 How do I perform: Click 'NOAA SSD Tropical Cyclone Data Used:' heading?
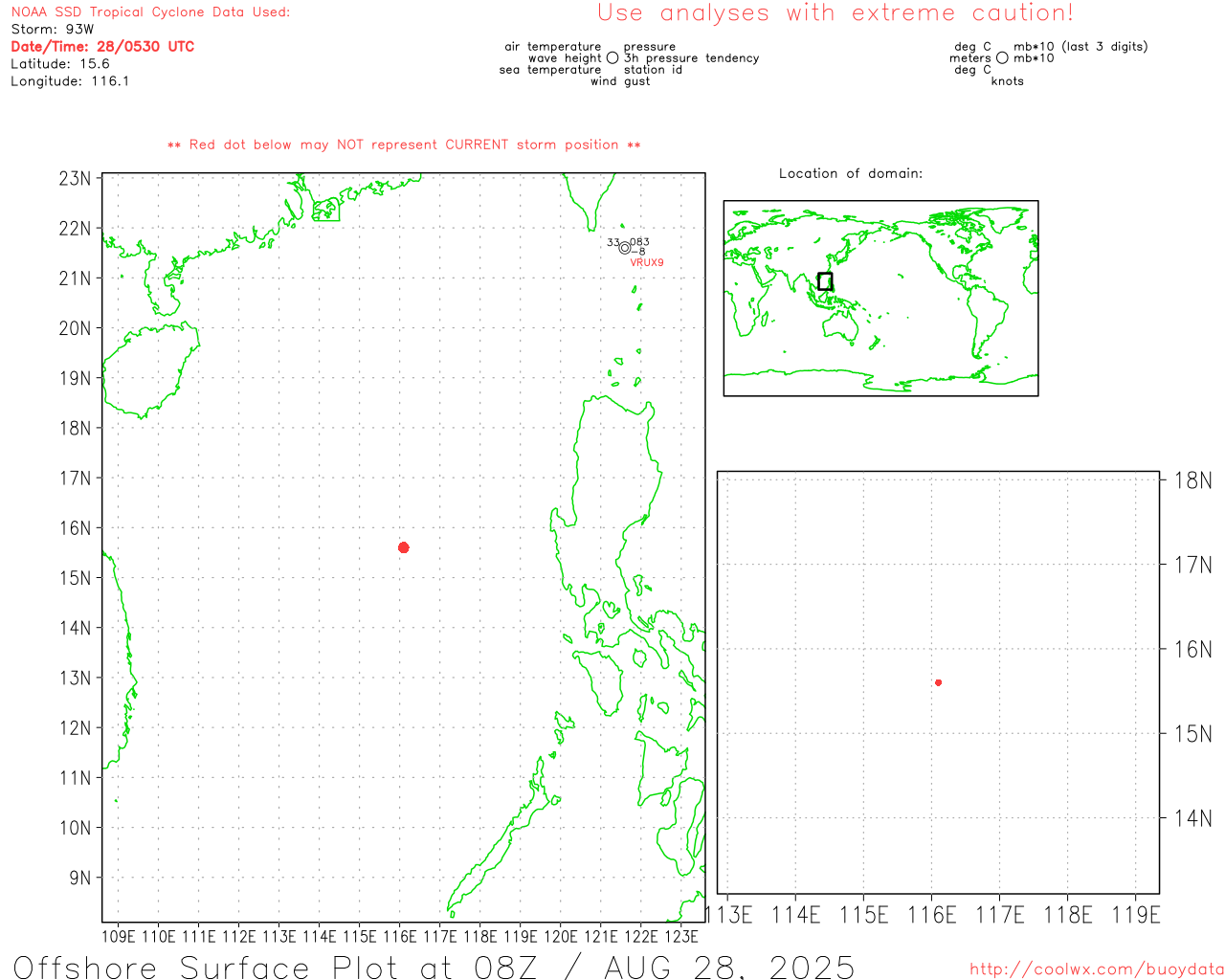click(x=150, y=12)
